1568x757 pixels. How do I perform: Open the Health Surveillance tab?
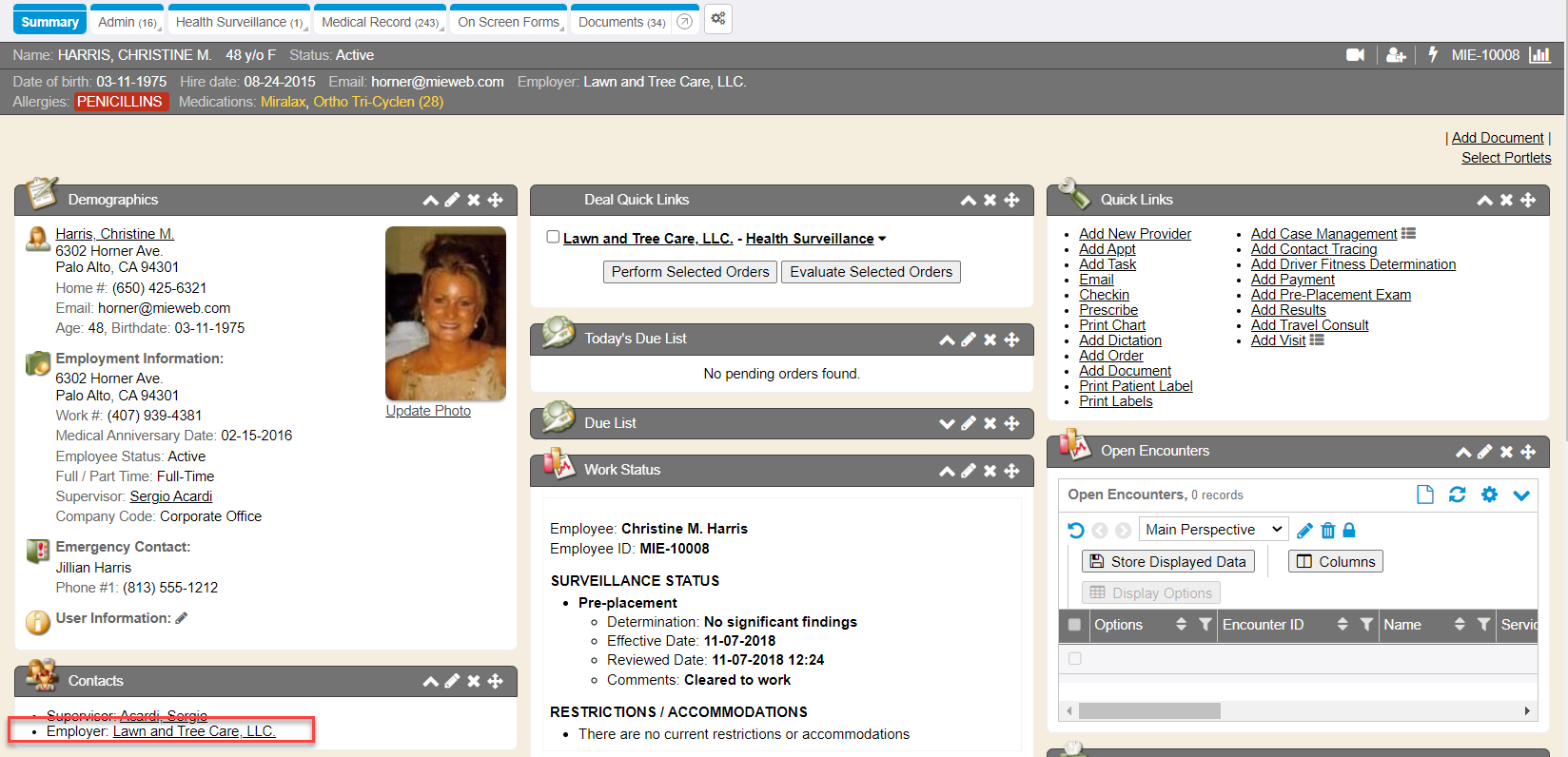point(238,22)
